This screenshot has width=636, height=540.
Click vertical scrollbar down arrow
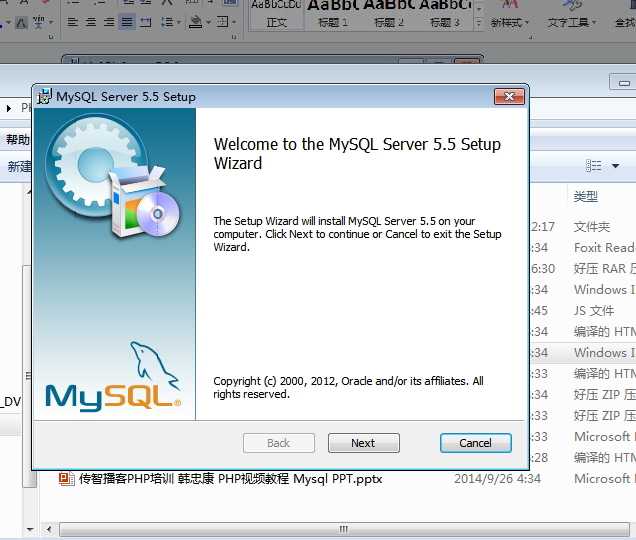(30, 529)
